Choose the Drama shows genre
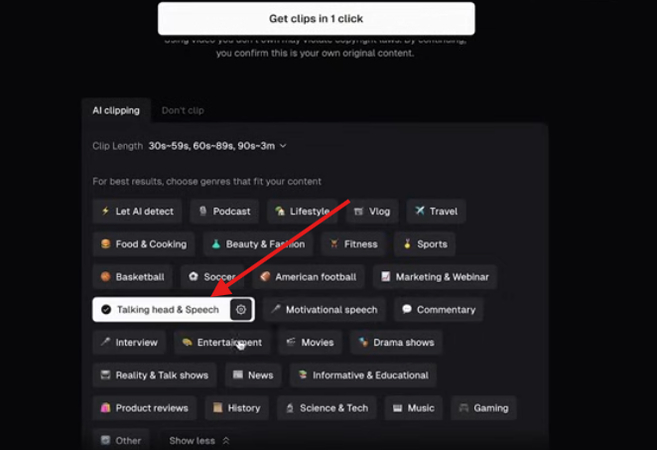Screen dimensions: 657x450 coord(396,342)
